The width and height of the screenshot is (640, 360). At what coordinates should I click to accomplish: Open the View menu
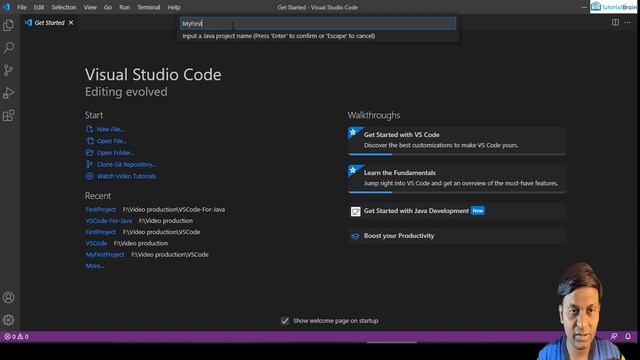coord(90,7)
